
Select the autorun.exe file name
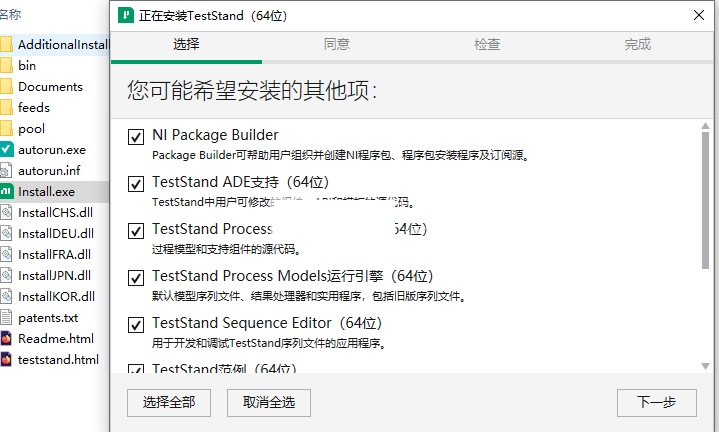pyautogui.click(x=52, y=150)
